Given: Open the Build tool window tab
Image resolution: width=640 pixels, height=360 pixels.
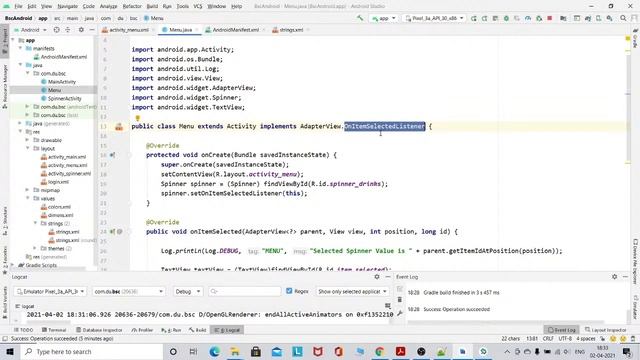Looking at the screenshot, I should [x=198, y=330].
